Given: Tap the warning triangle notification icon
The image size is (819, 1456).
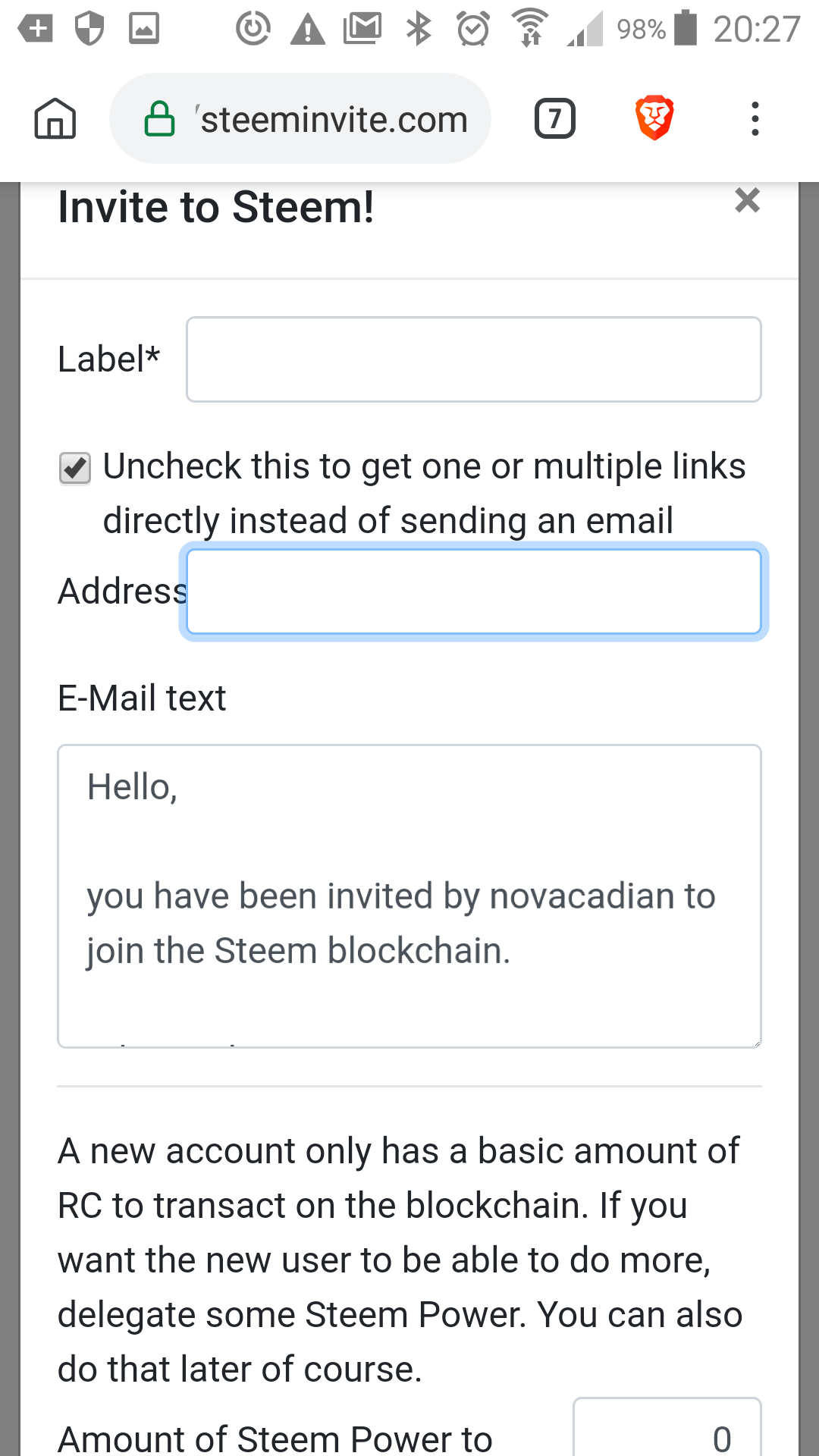Looking at the screenshot, I should pos(307,30).
